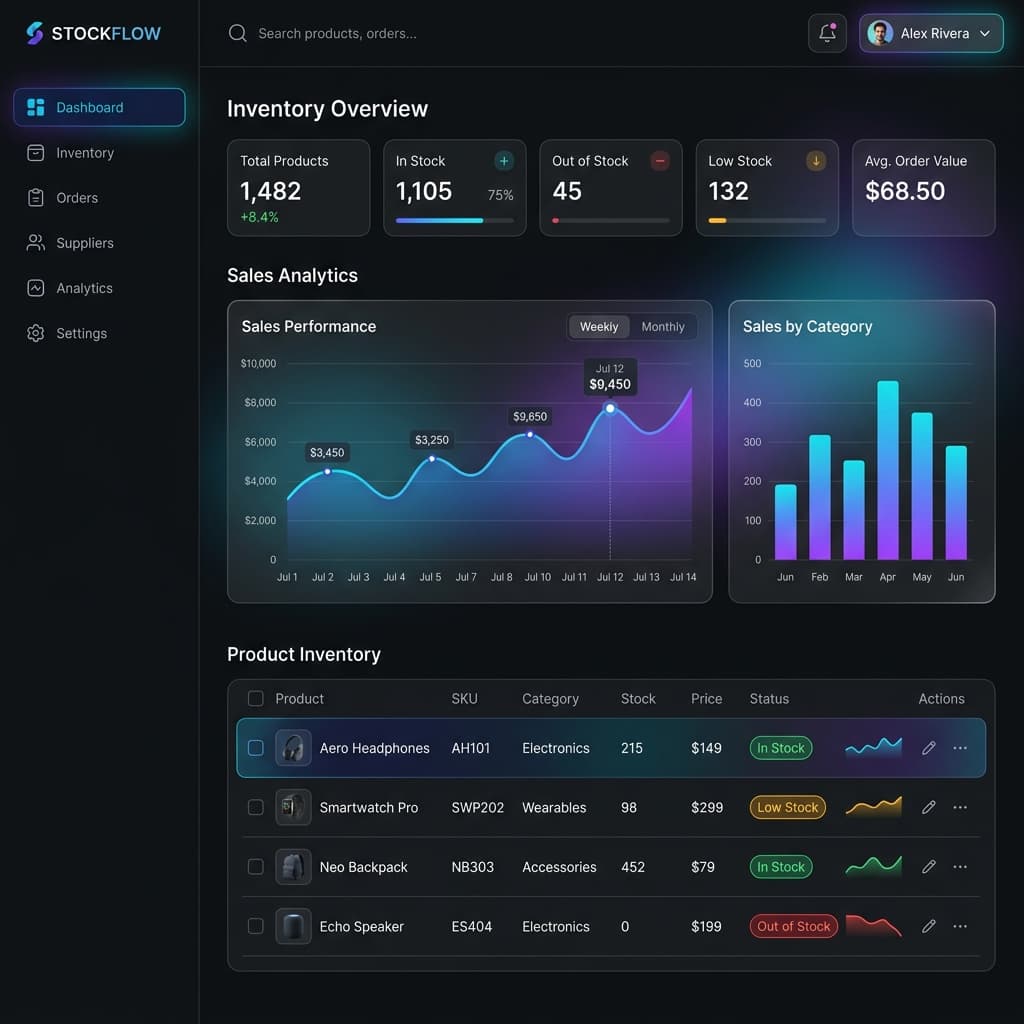The height and width of the screenshot is (1024, 1024).
Task: Click the Orders clipboard icon
Action: 36,197
